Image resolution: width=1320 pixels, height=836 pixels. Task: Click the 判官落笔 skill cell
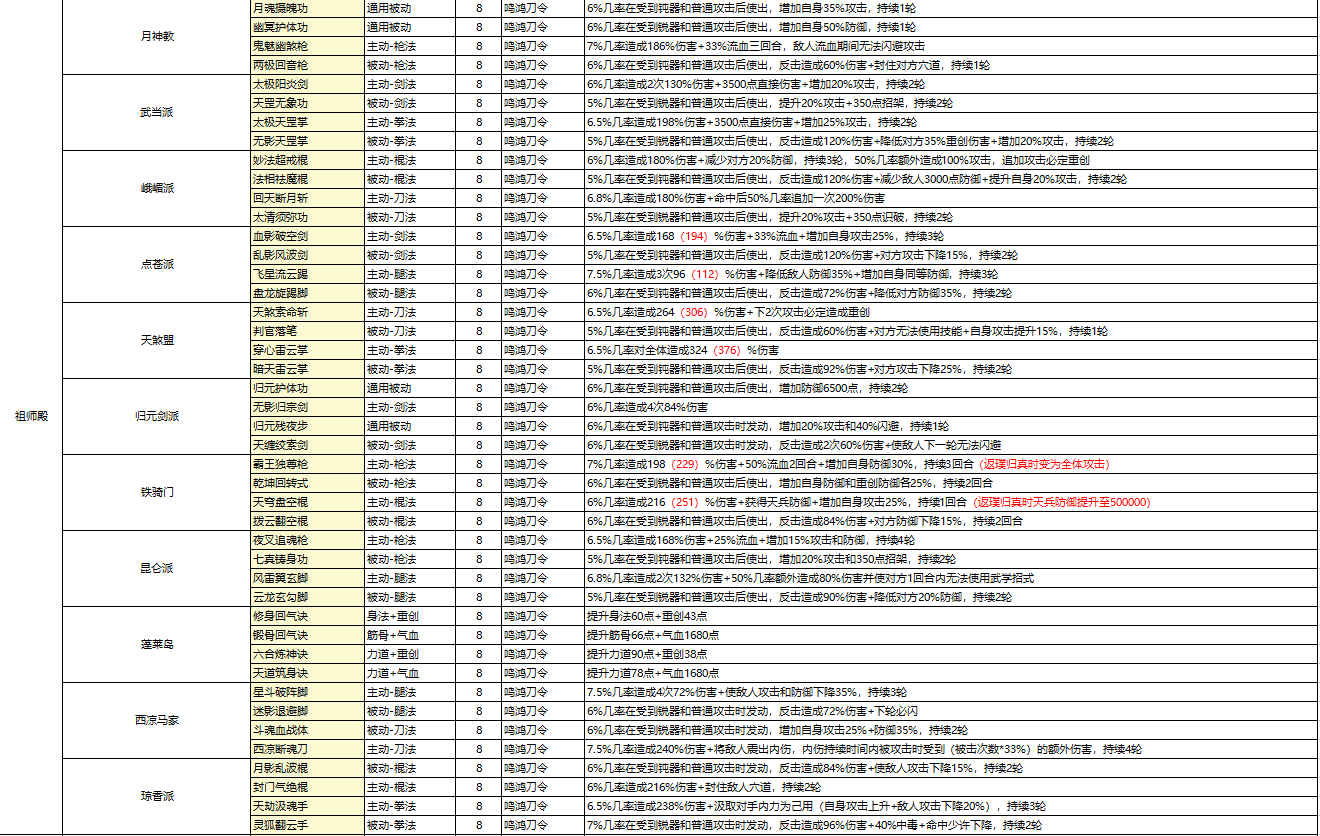point(307,332)
